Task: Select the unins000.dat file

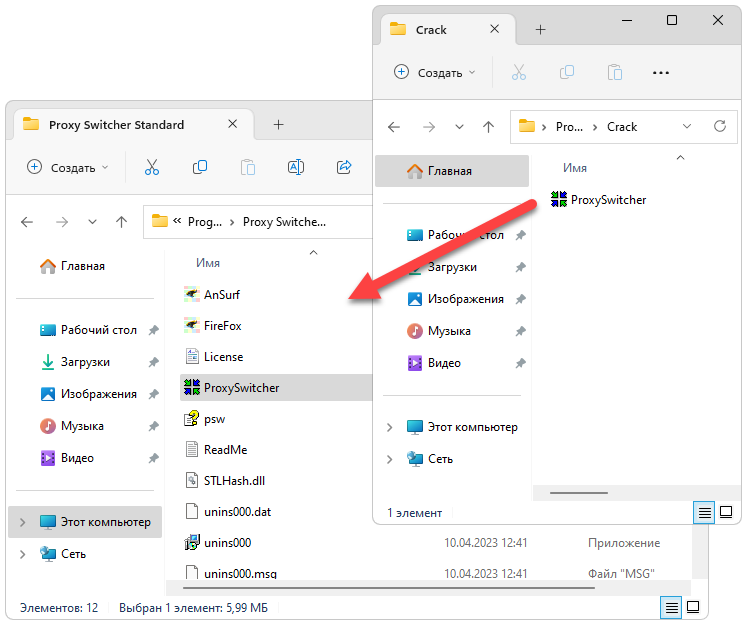Action: click(228, 511)
